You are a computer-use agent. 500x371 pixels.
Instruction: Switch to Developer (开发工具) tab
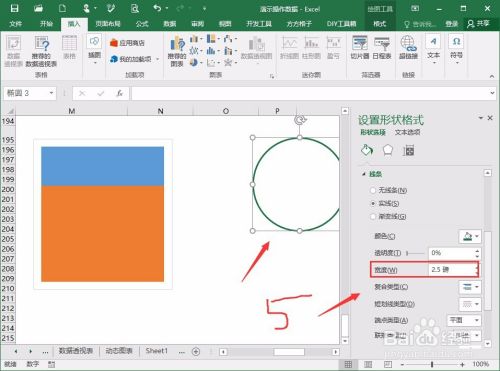(259, 24)
